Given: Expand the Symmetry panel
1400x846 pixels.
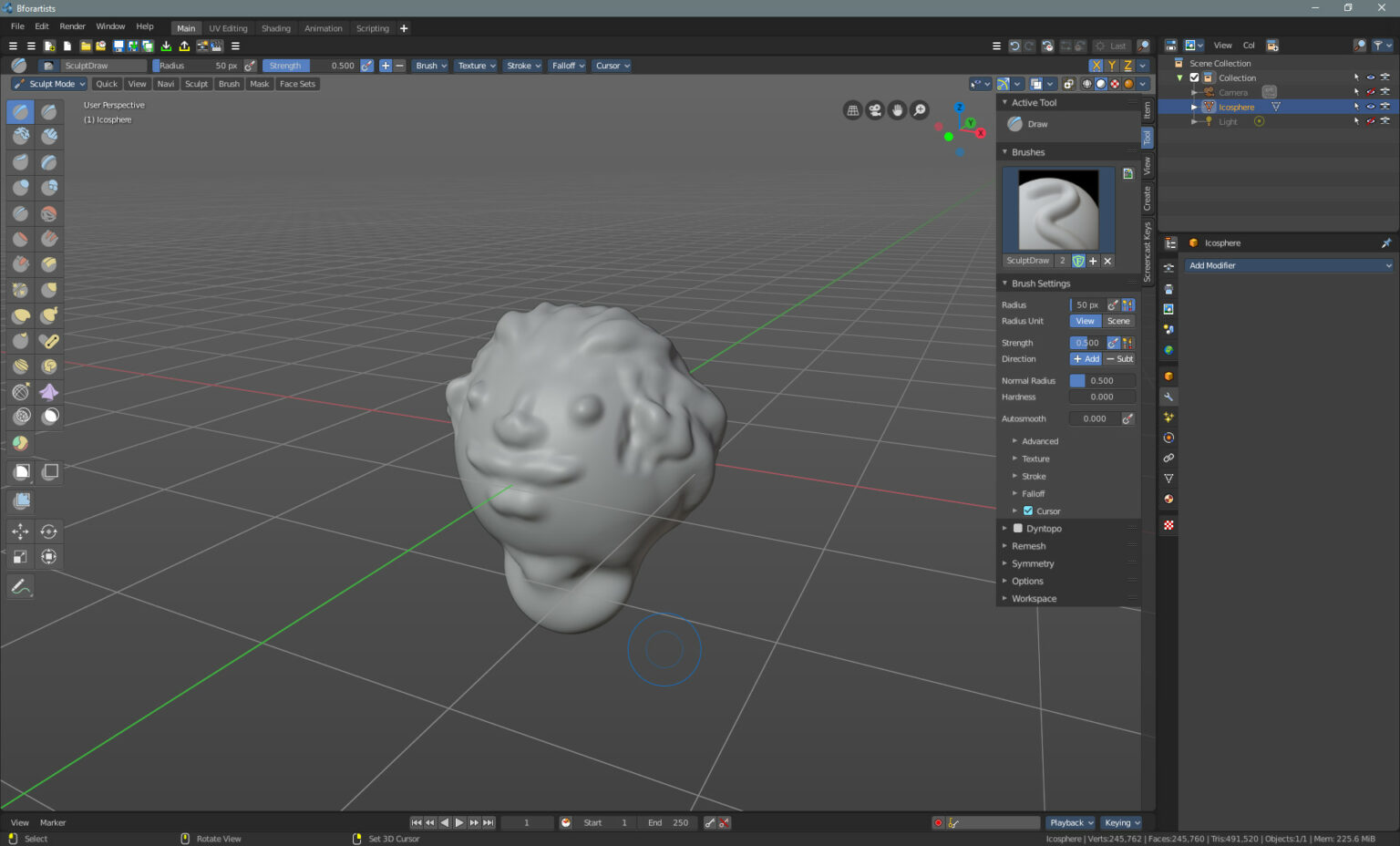Looking at the screenshot, I should [1033, 563].
